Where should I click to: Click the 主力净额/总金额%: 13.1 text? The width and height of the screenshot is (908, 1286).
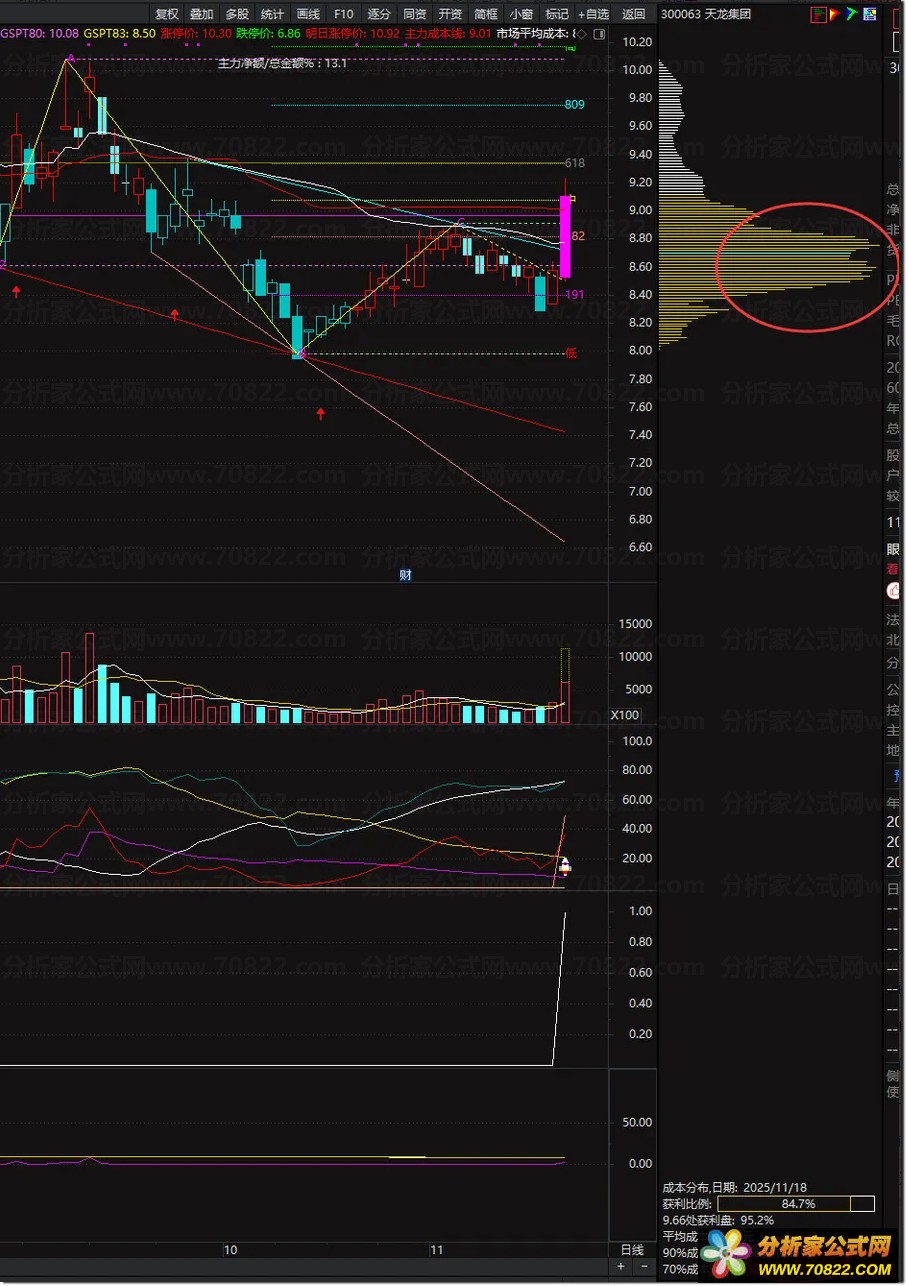click(283, 63)
